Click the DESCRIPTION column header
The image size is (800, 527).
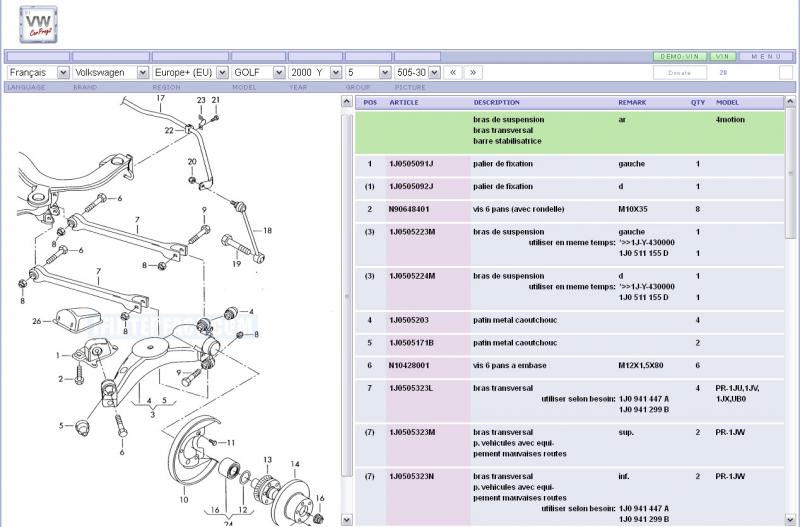point(496,103)
